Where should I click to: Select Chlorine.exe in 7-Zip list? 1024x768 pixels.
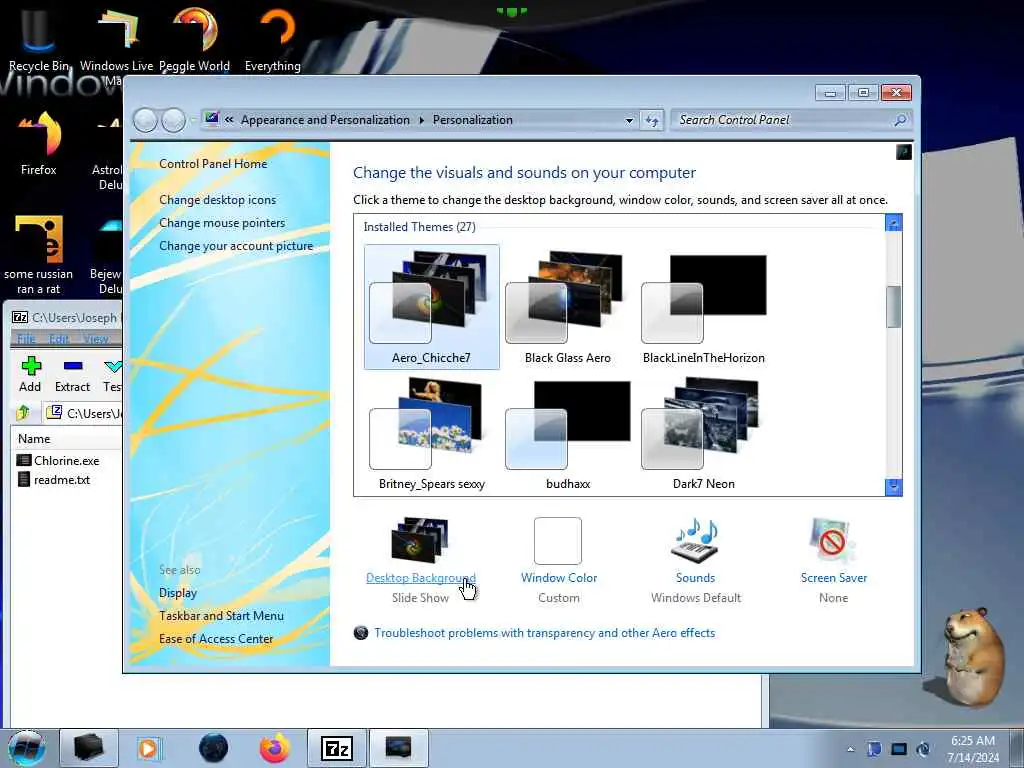[59, 460]
